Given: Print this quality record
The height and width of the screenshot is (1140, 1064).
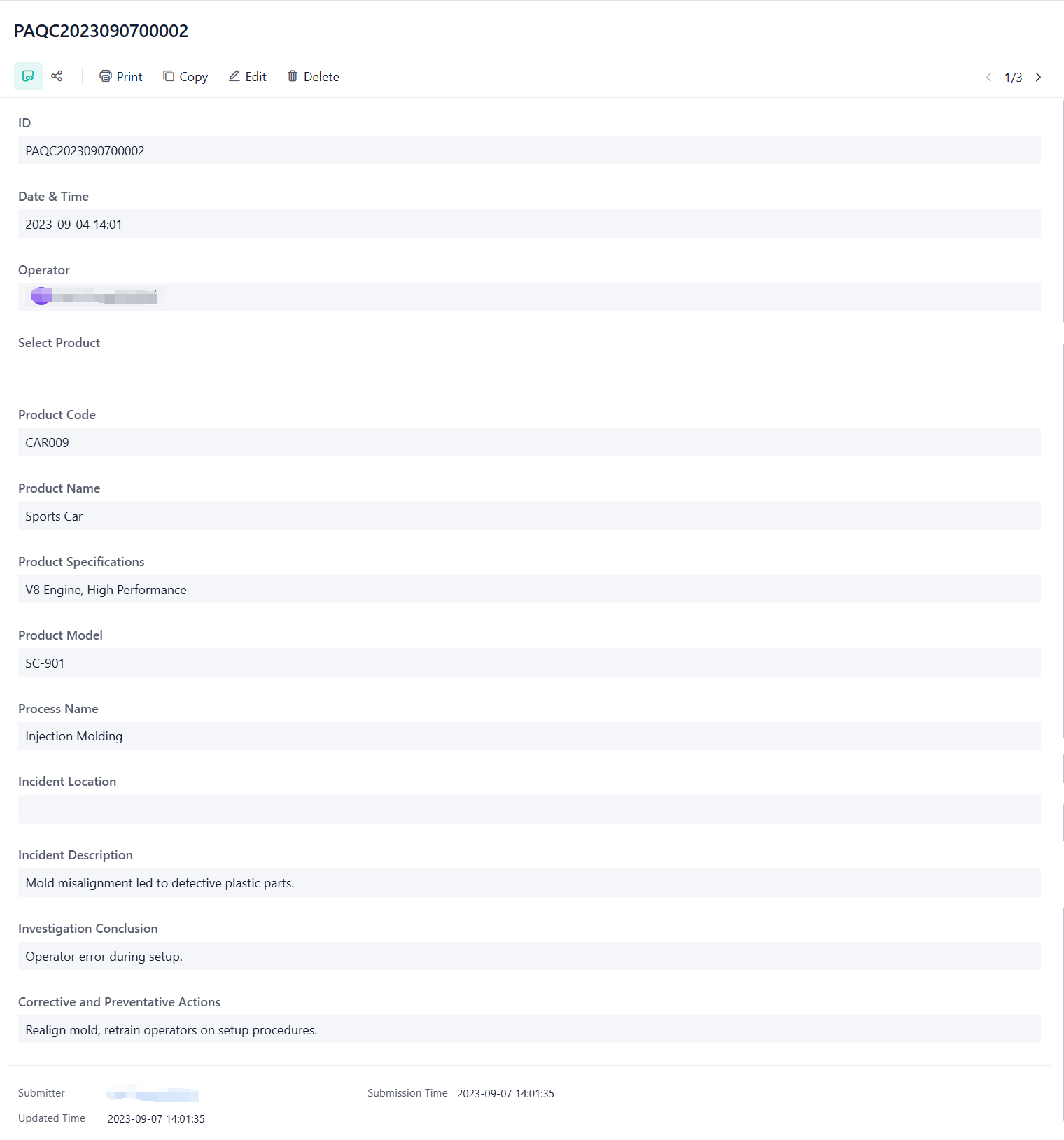Looking at the screenshot, I should [120, 76].
